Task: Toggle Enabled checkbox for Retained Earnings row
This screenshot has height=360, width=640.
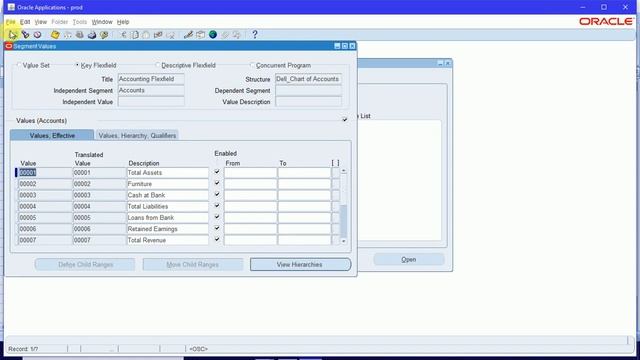Action: tap(217, 228)
